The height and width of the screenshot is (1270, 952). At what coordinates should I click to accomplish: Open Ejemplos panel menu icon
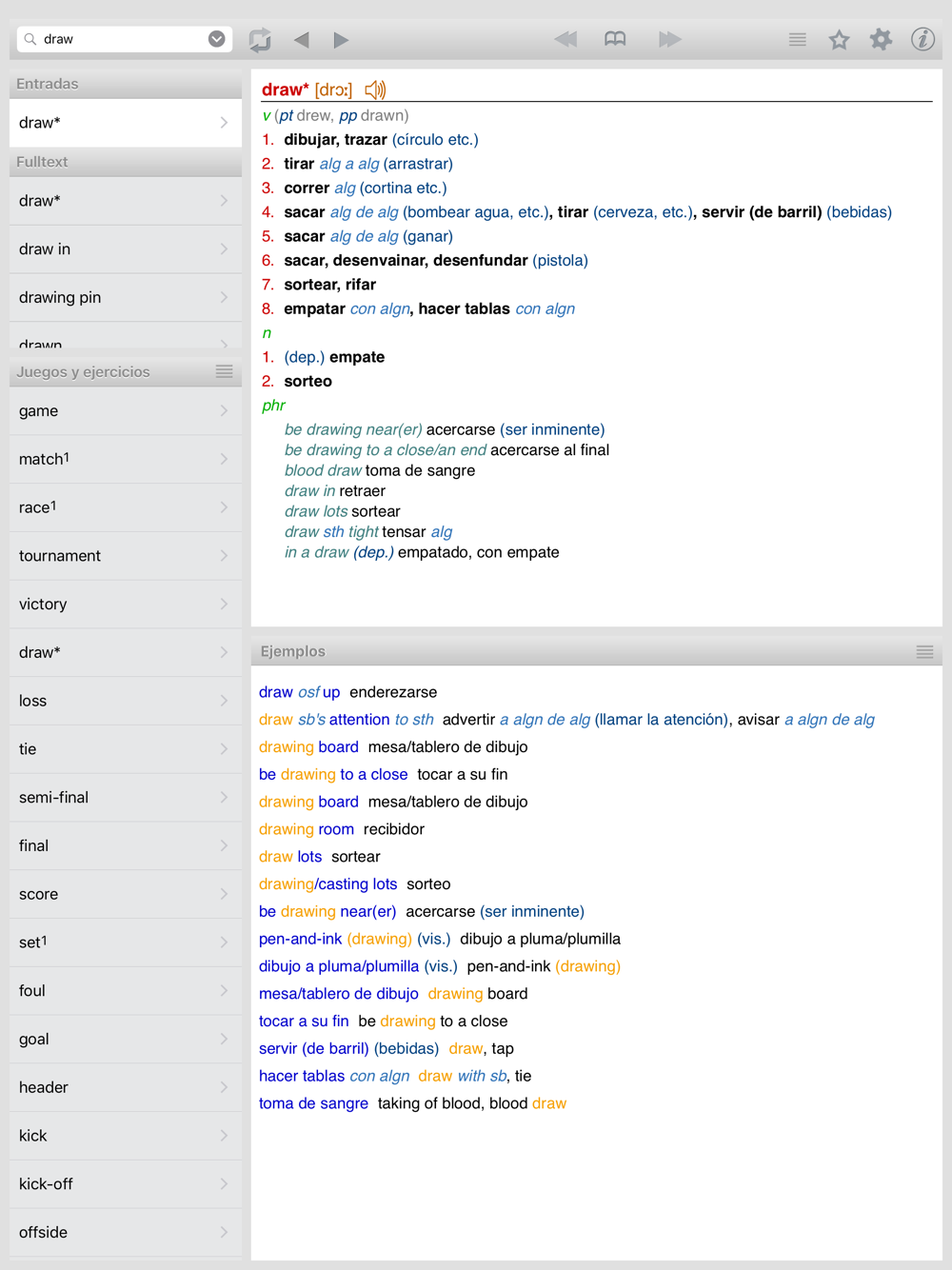pyautogui.click(x=924, y=652)
